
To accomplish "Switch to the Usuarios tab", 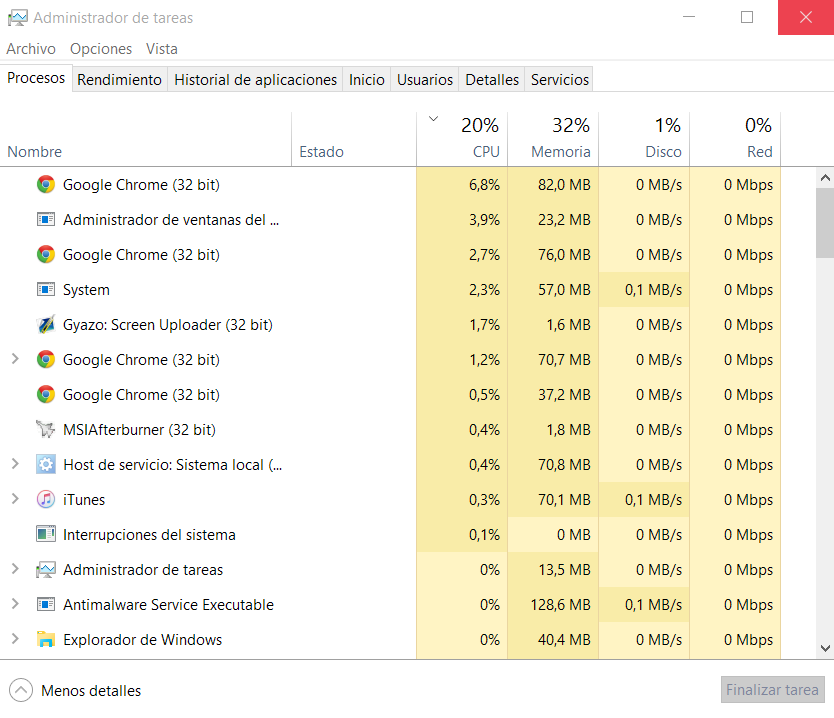I will [x=425, y=80].
